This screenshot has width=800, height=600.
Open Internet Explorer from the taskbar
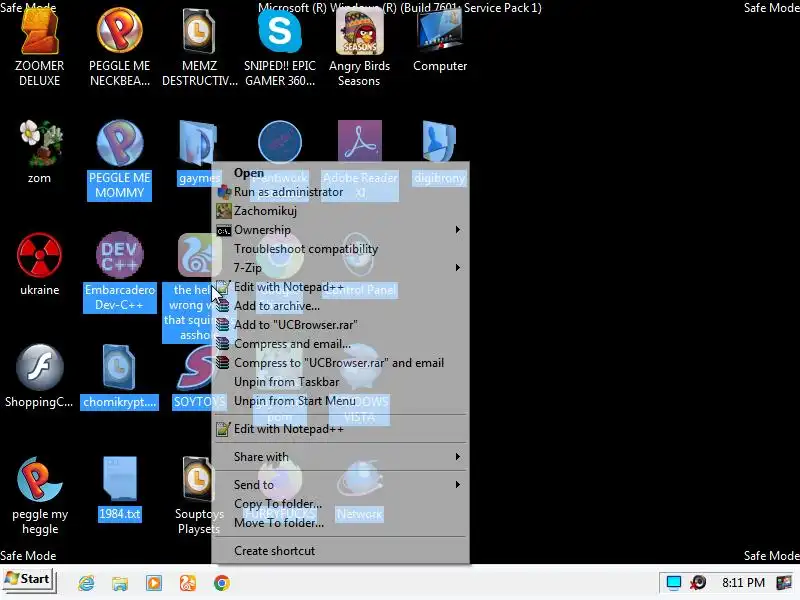click(x=86, y=583)
